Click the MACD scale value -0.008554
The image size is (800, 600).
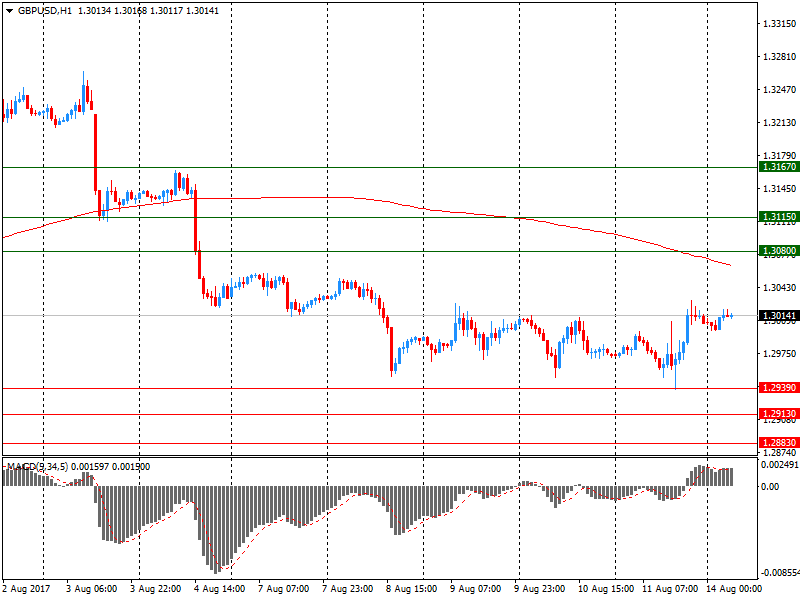[x=779, y=573]
